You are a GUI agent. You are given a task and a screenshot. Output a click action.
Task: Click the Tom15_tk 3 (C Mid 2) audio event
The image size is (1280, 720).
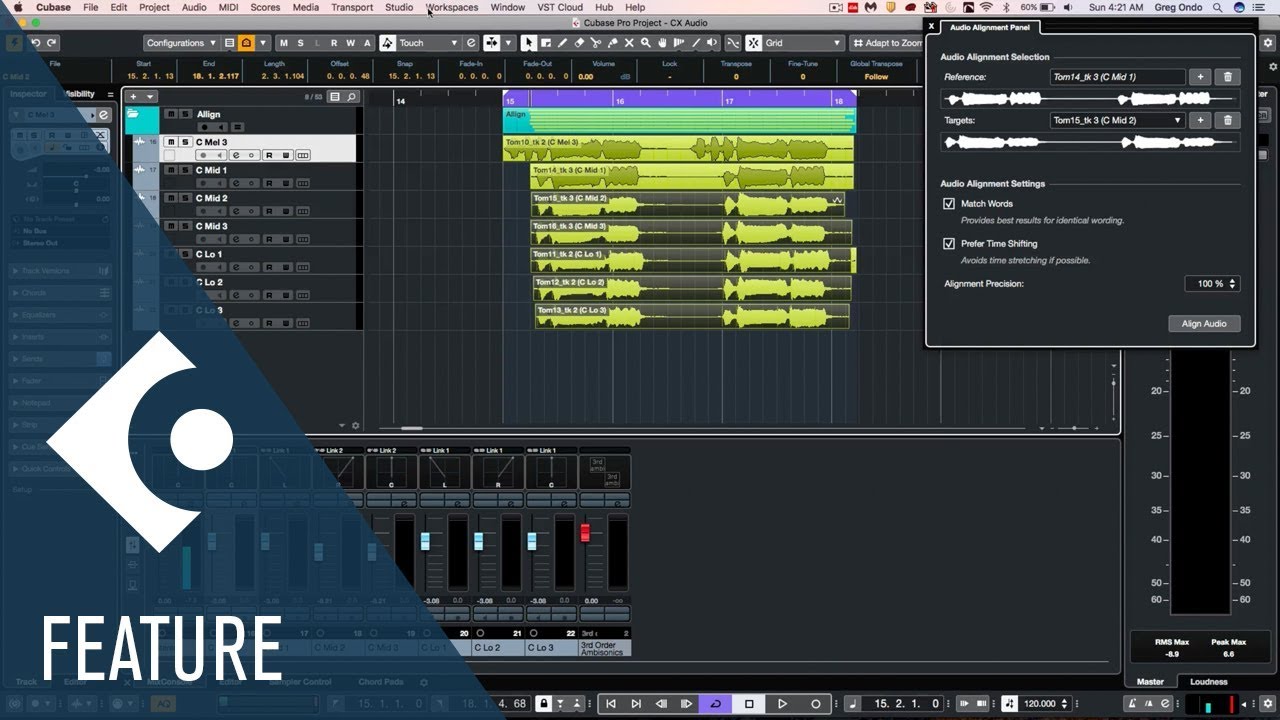(x=688, y=204)
